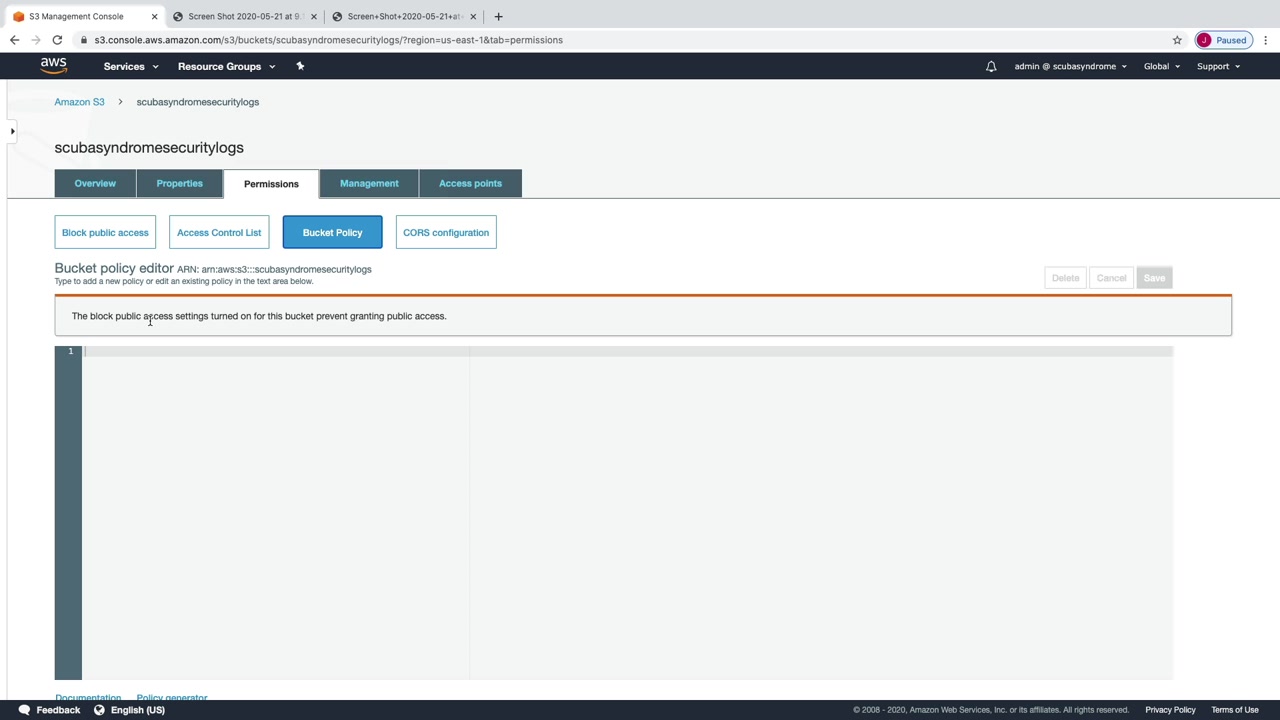Click the Paused profile avatar button

pos(1223,40)
